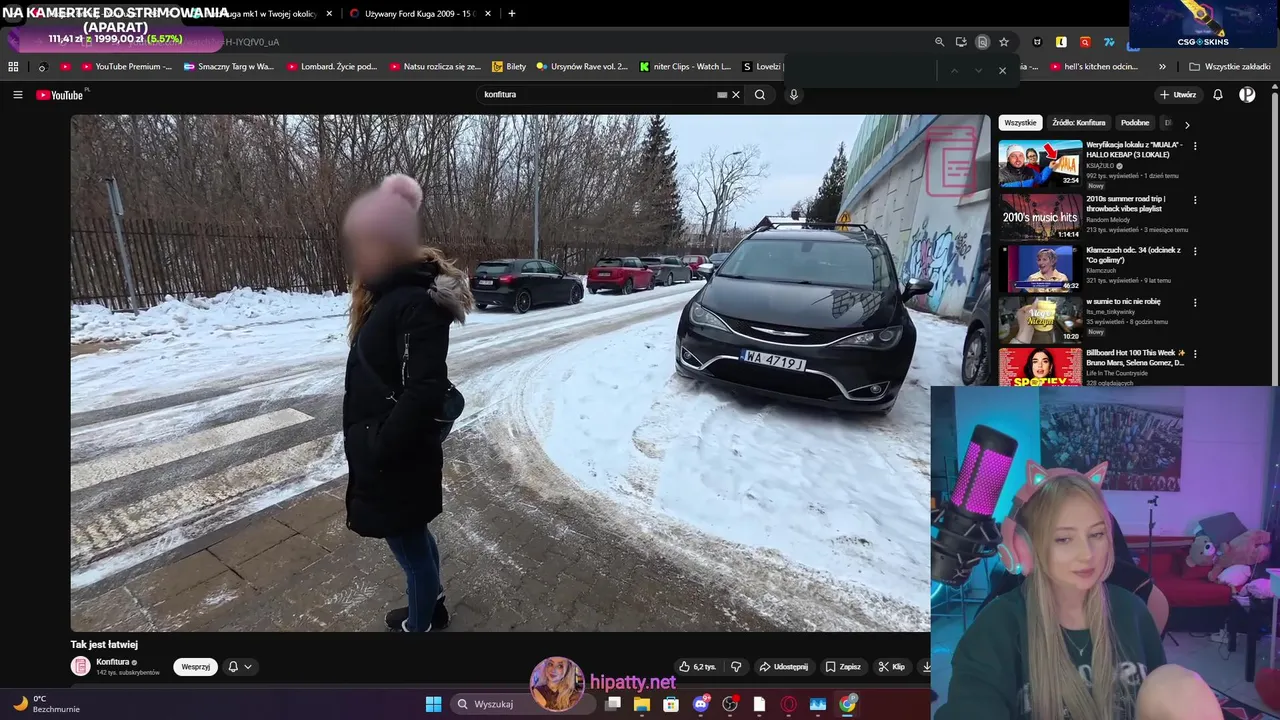Image resolution: width=1280 pixels, height=720 pixels.
Task: Open options menu for 'w sumie to nic nie robię'
Action: 1195,302
